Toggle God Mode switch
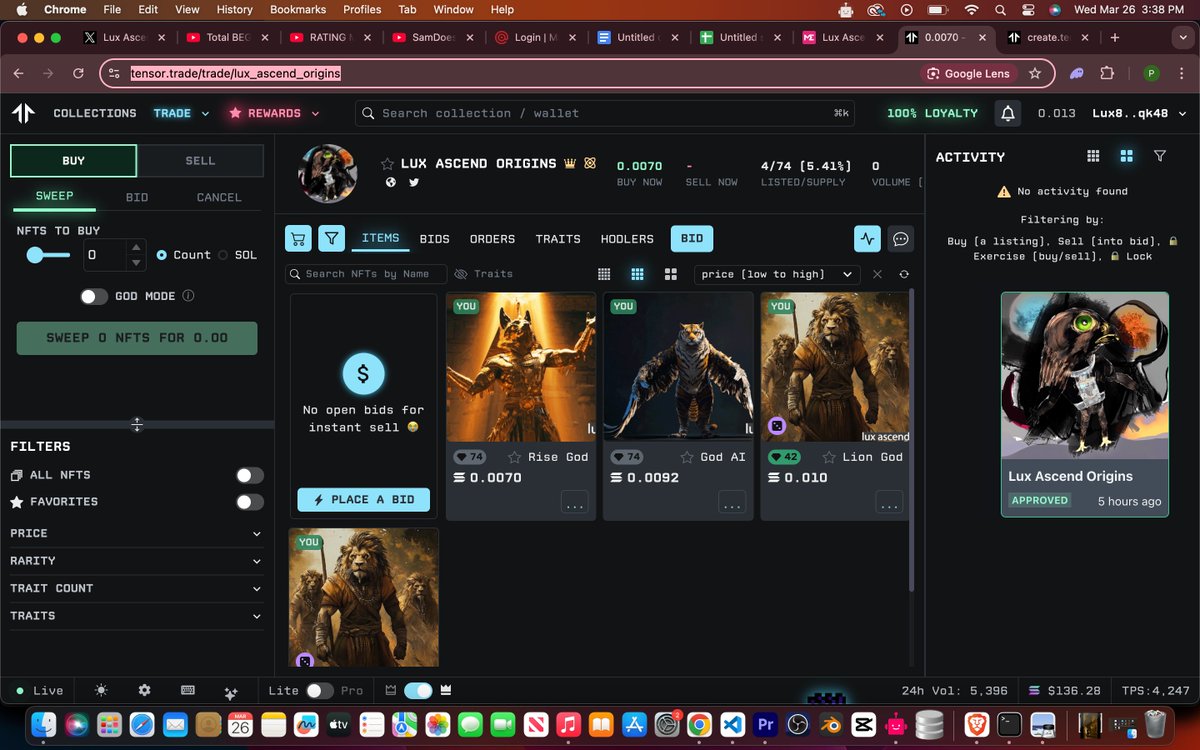The height and width of the screenshot is (750, 1200). tap(94, 296)
